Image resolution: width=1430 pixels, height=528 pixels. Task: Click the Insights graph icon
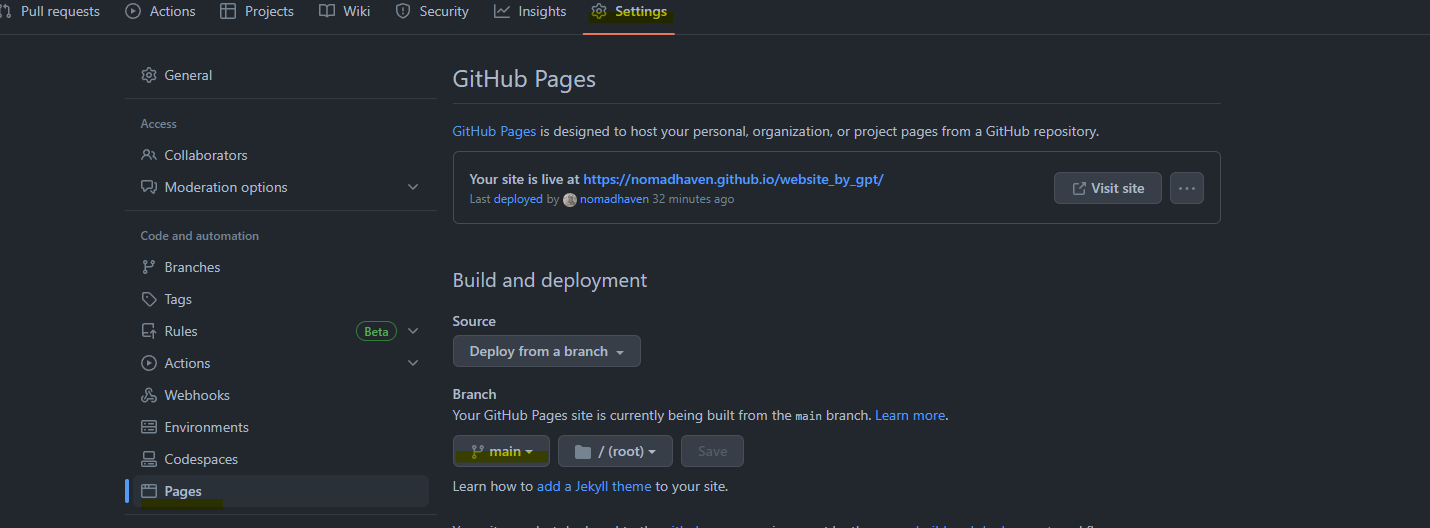[502, 12]
